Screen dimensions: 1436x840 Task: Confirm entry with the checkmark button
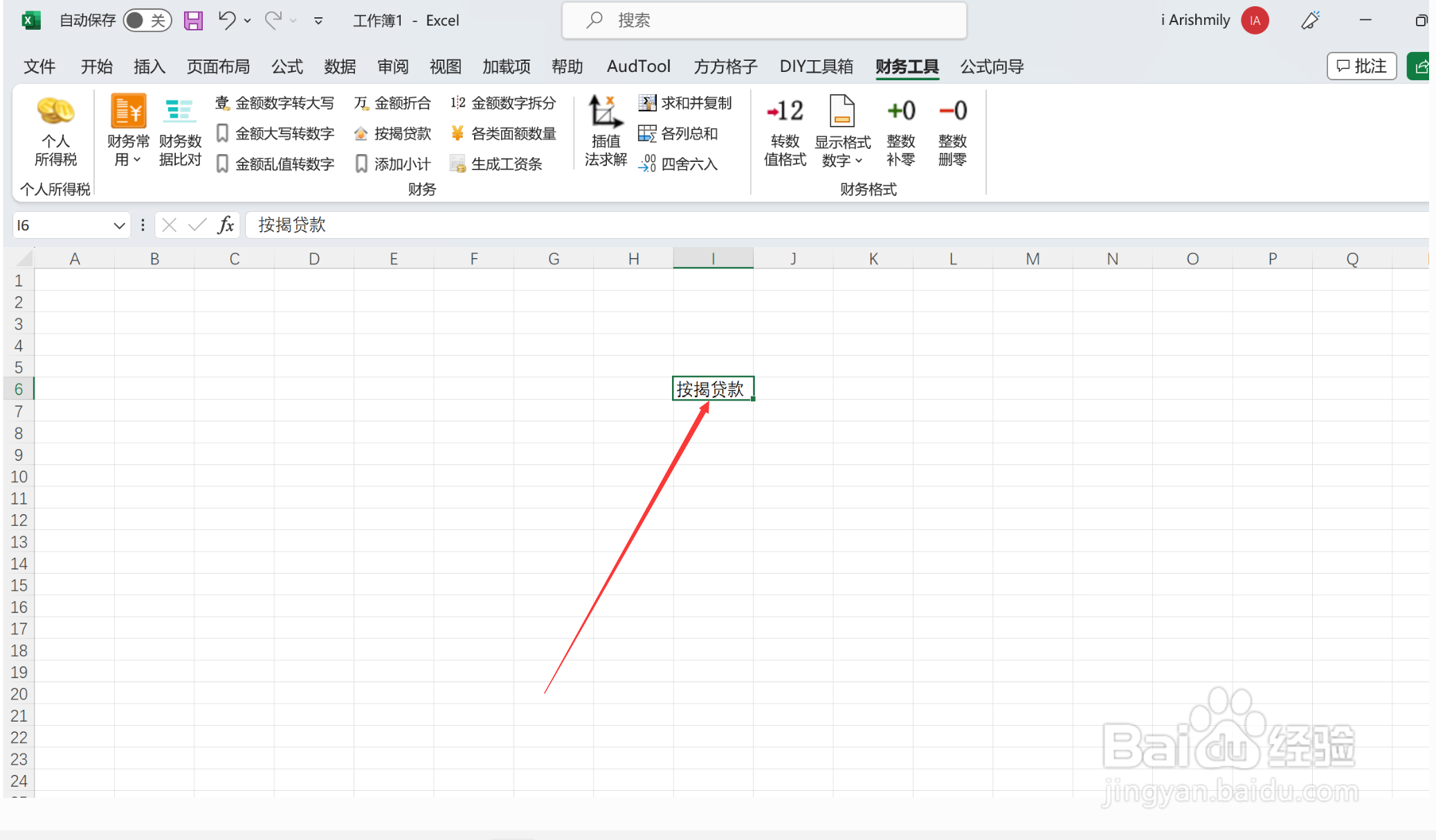pos(197,225)
